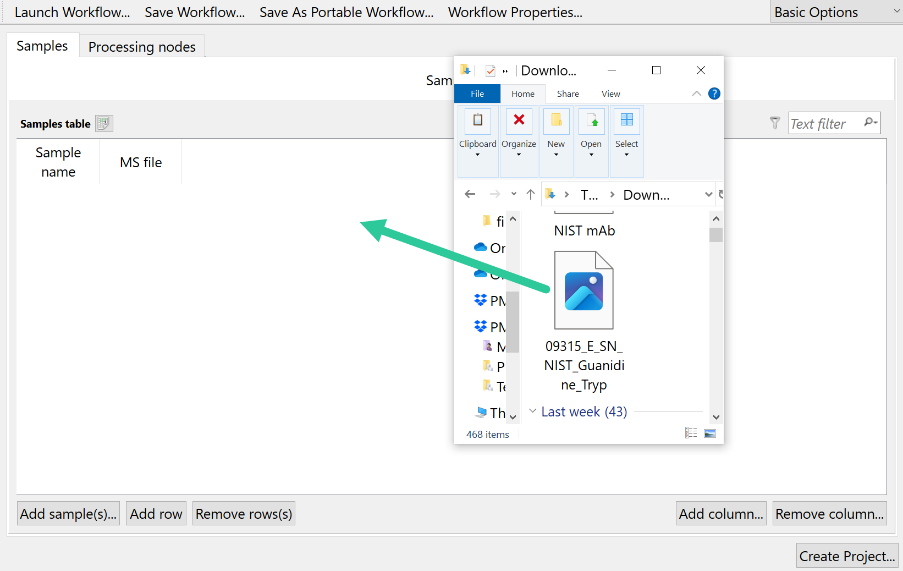
Task: Open Workflow Properties
Action: 515,12
